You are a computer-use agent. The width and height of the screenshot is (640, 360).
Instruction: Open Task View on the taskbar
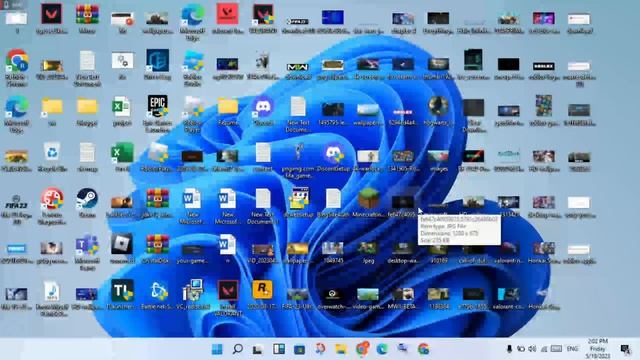[258, 349]
